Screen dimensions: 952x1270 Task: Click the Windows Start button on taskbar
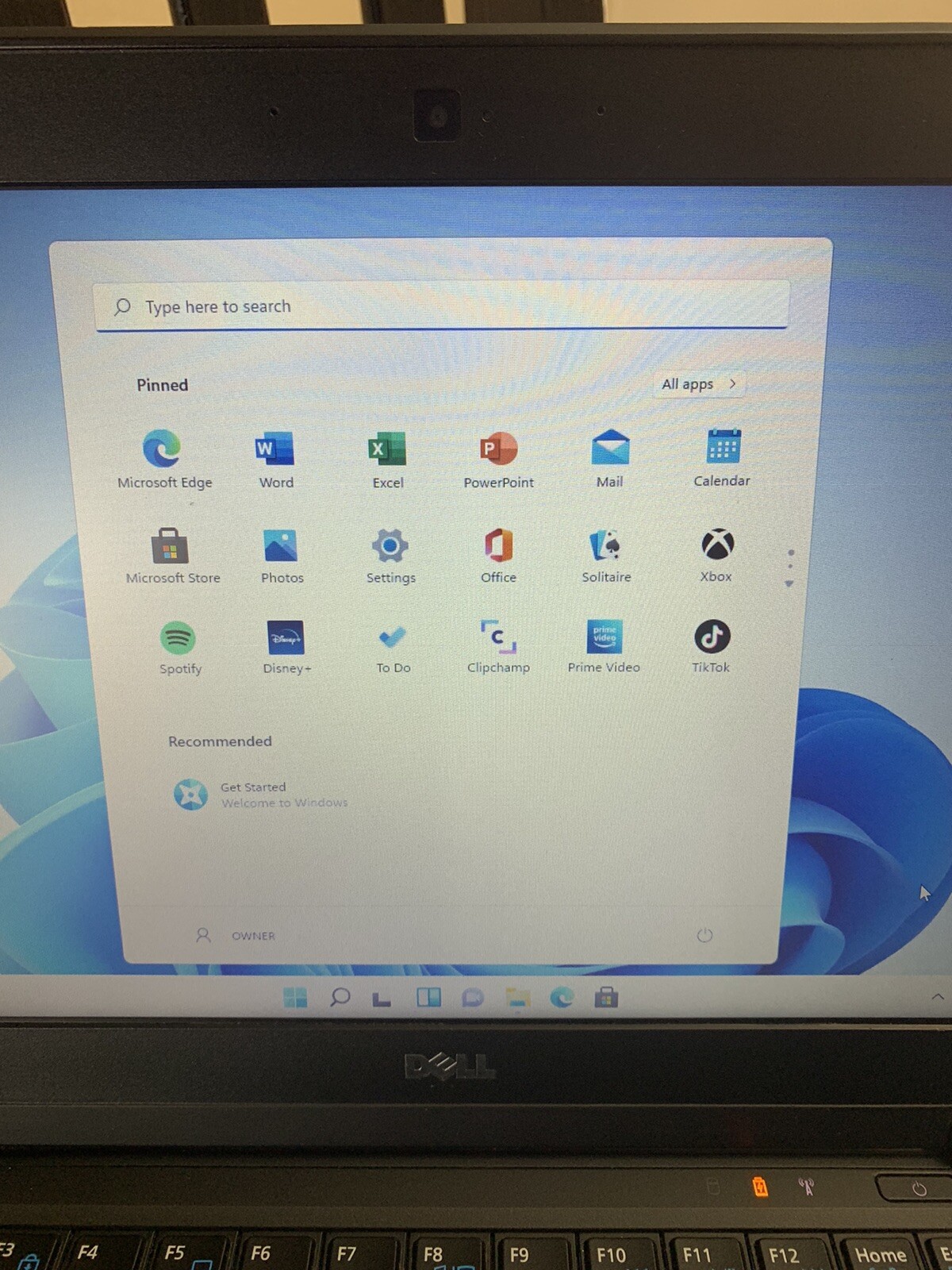pos(295,997)
